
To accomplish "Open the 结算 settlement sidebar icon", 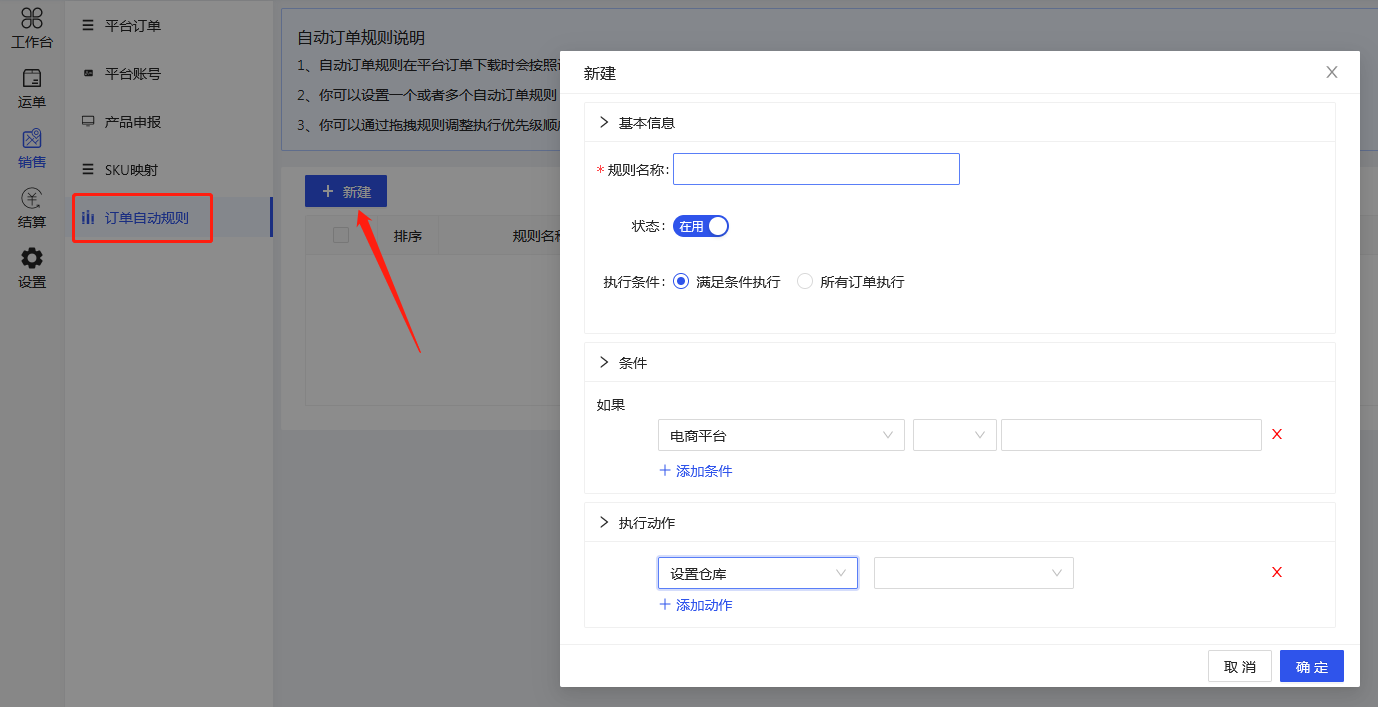I will (32, 209).
